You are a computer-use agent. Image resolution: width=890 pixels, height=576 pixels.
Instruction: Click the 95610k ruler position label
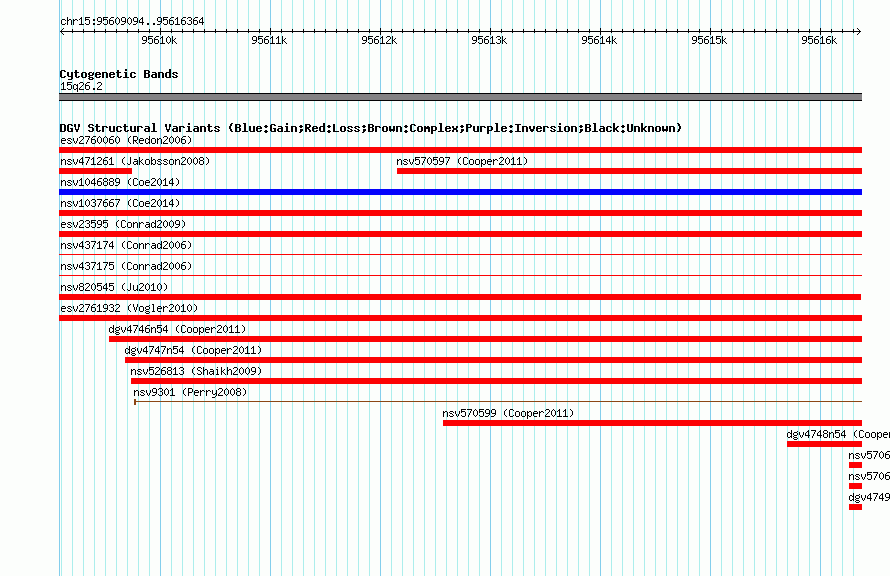159,40
